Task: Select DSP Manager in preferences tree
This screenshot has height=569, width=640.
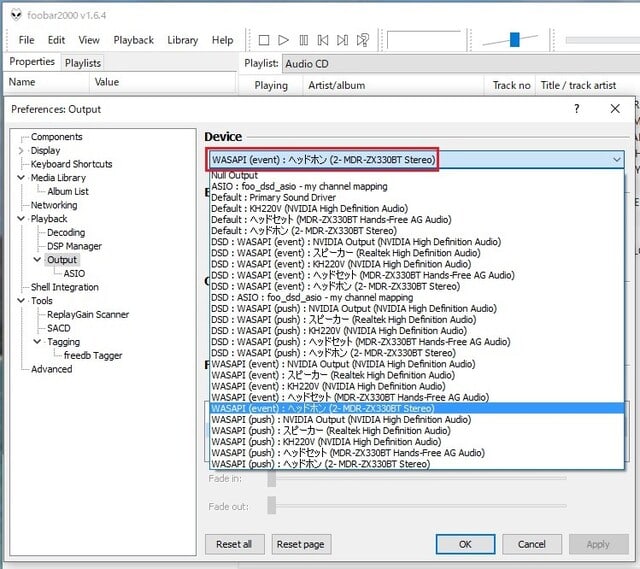Action: 74,246
